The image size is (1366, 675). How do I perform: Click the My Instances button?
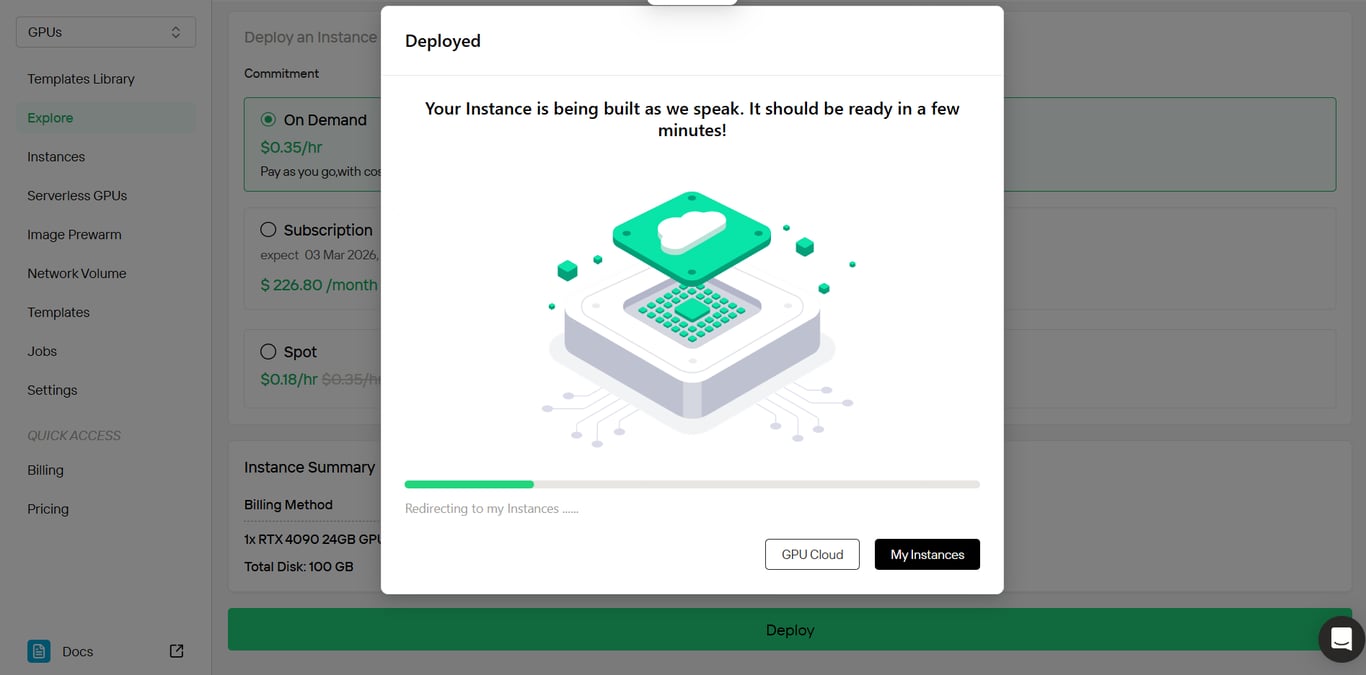pos(927,554)
